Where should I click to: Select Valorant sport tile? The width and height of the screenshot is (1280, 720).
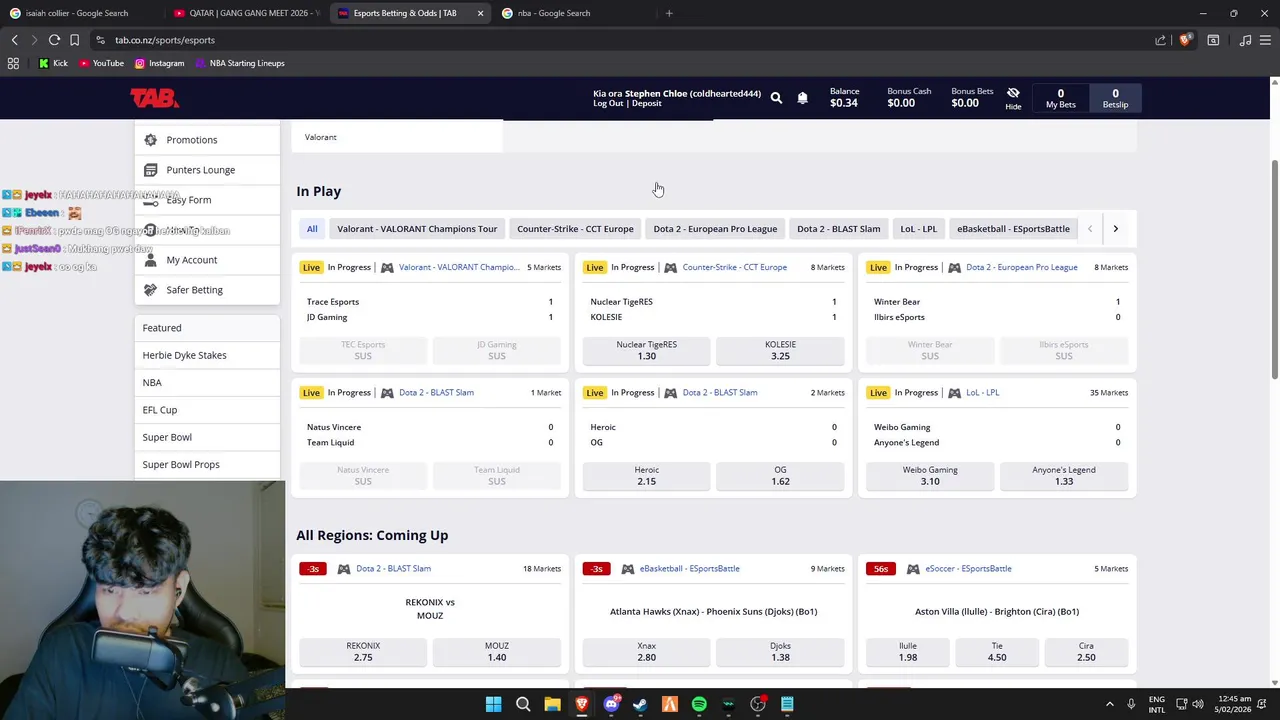pos(397,137)
